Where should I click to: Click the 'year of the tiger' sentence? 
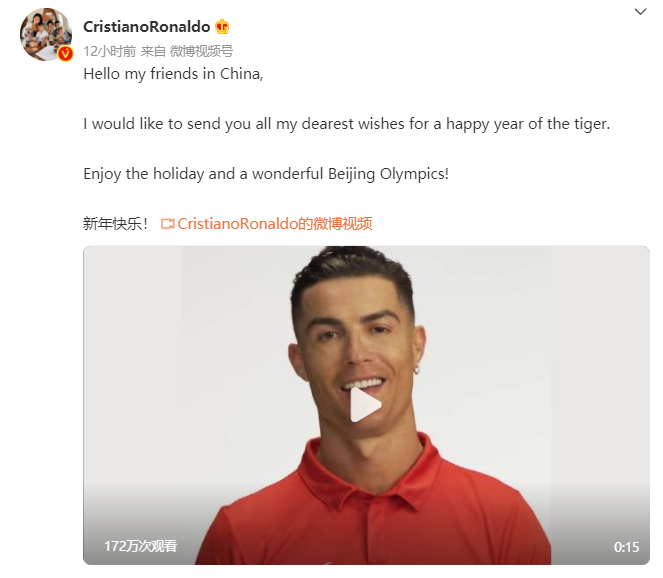347,124
